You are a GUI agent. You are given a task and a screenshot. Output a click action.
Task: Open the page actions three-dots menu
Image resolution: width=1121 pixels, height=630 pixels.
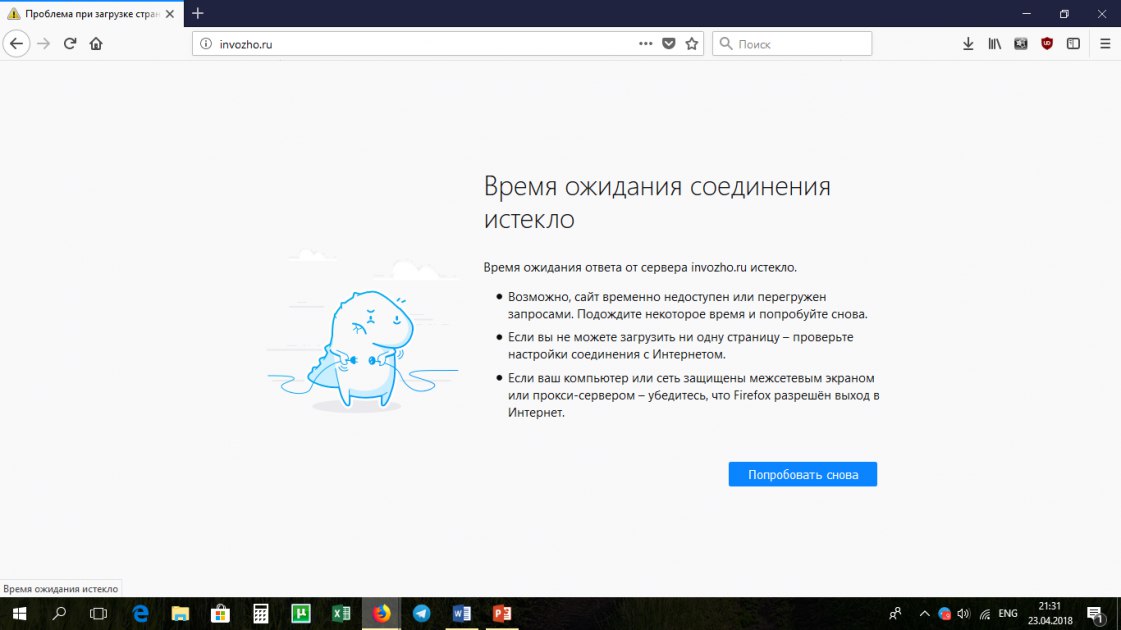646,44
